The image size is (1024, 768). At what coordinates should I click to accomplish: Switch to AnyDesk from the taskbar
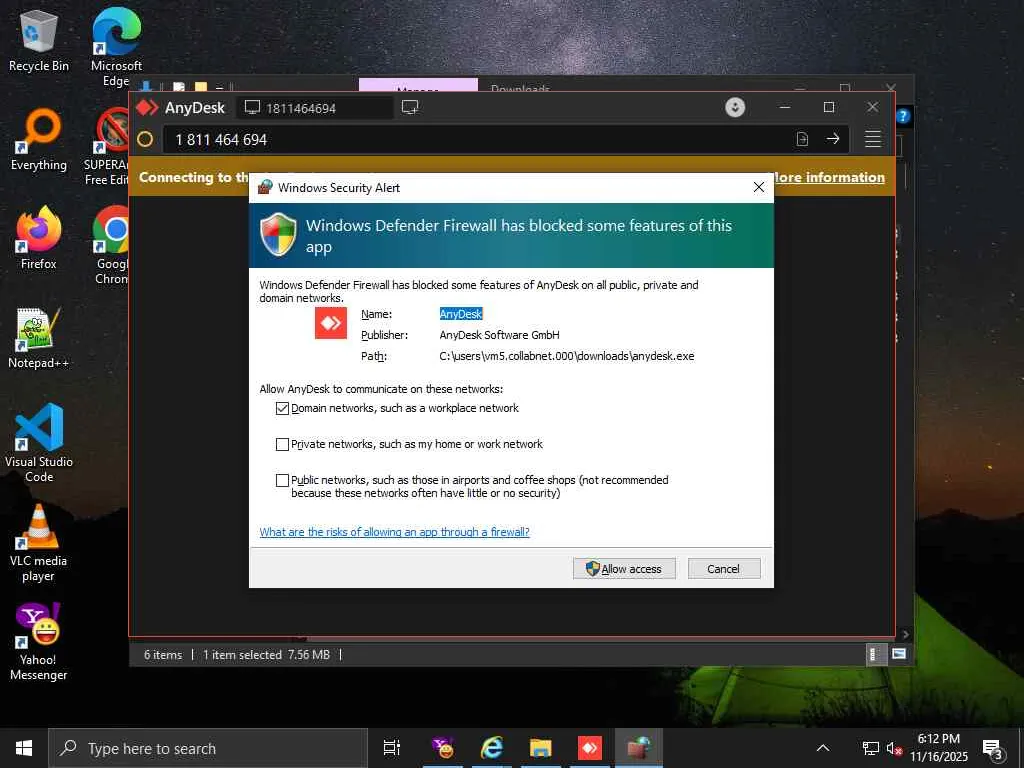pyautogui.click(x=590, y=748)
